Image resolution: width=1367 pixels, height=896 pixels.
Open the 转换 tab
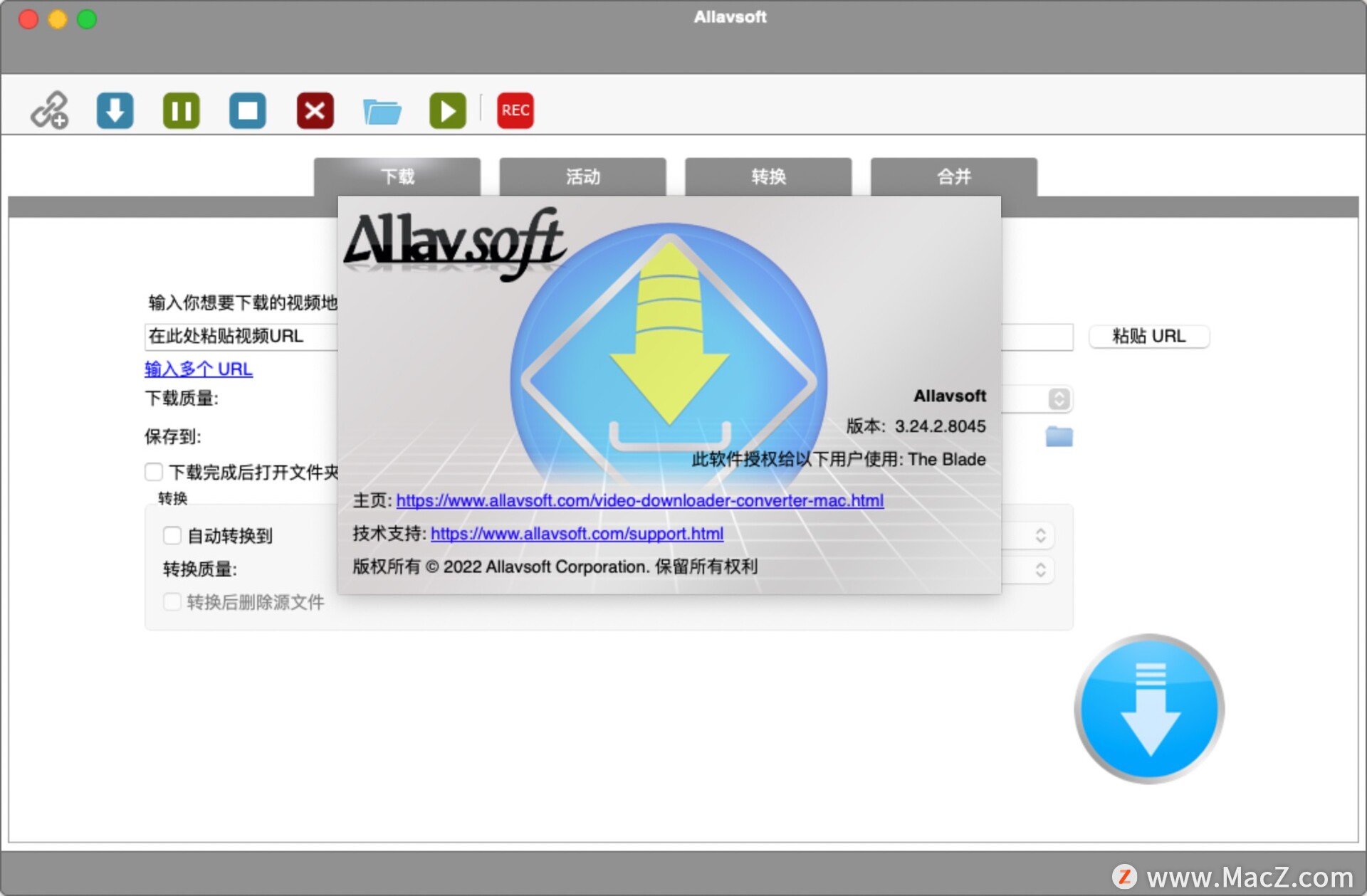(769, 176)
